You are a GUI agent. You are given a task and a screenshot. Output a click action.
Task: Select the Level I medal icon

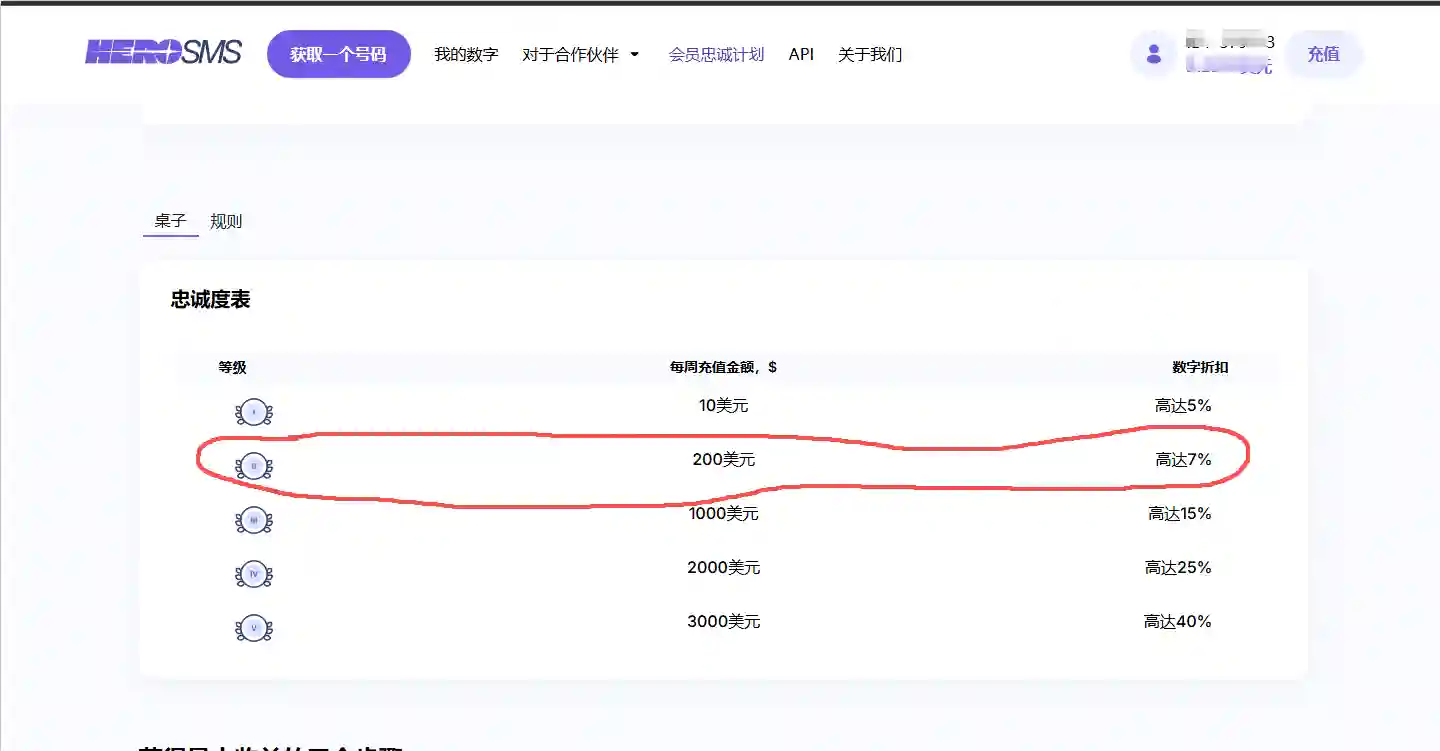tap(254, 411)
